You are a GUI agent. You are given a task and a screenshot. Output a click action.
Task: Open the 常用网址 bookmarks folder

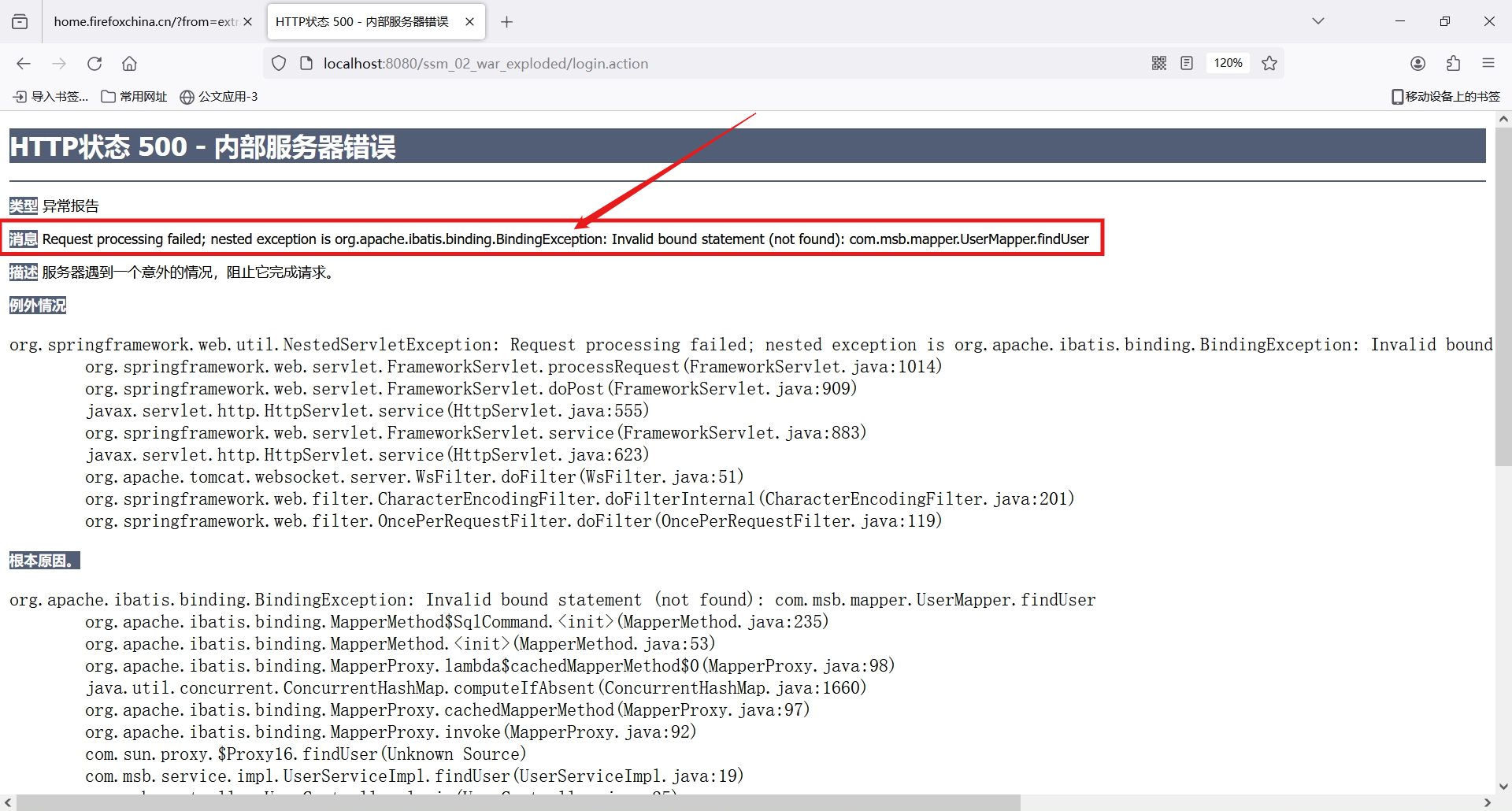pyautogui.click(x=135, y=97)
